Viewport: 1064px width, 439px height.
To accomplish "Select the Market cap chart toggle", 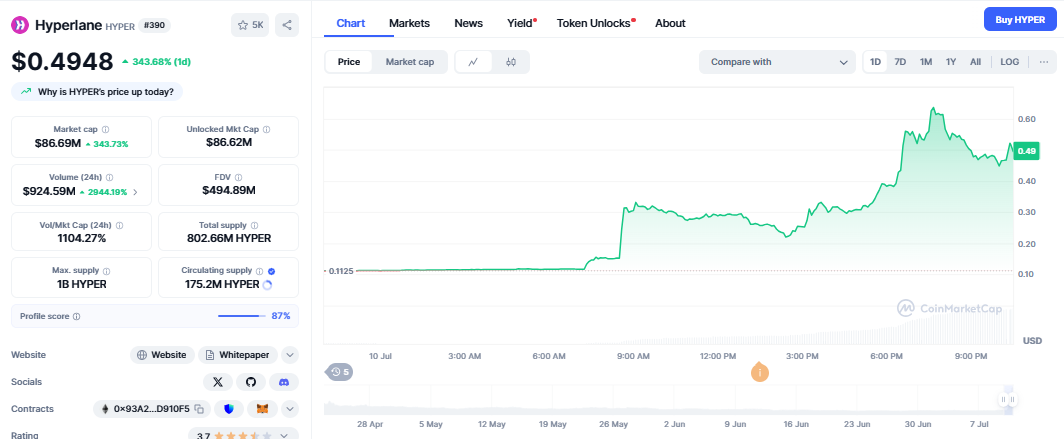I will point(410,62).
